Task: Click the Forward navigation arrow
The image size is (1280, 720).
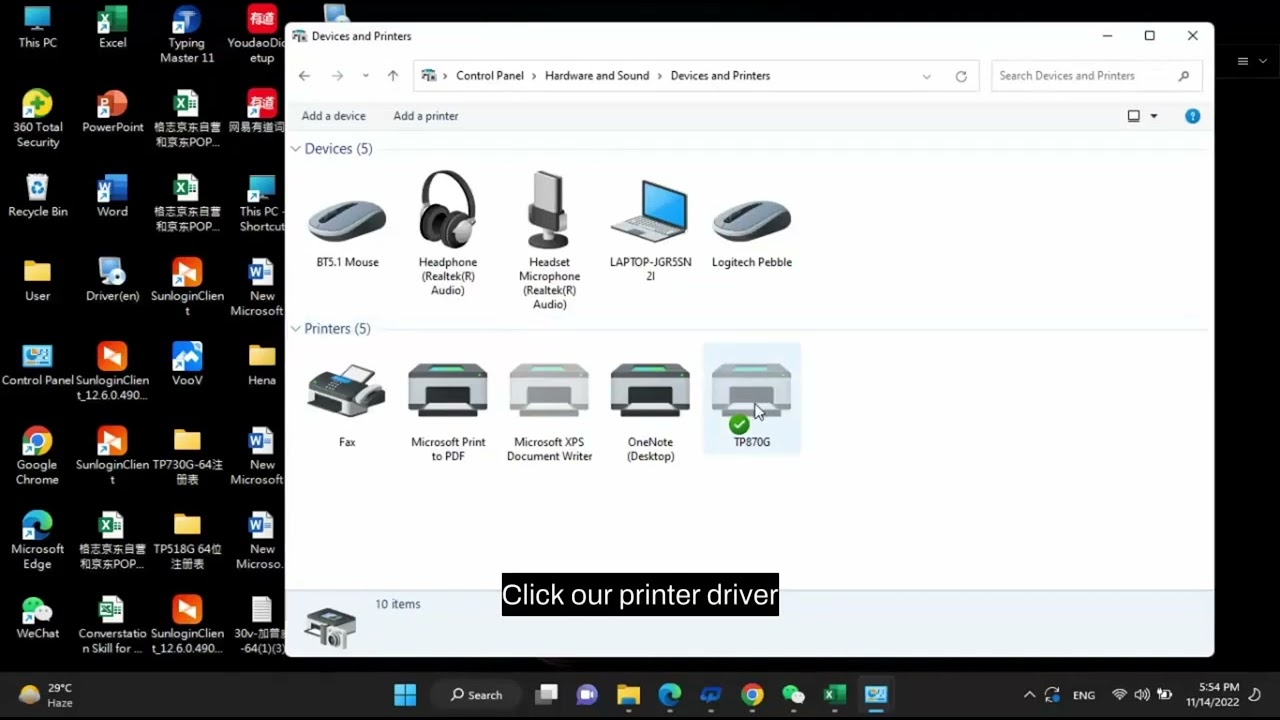Action: (x=337, y=76)
